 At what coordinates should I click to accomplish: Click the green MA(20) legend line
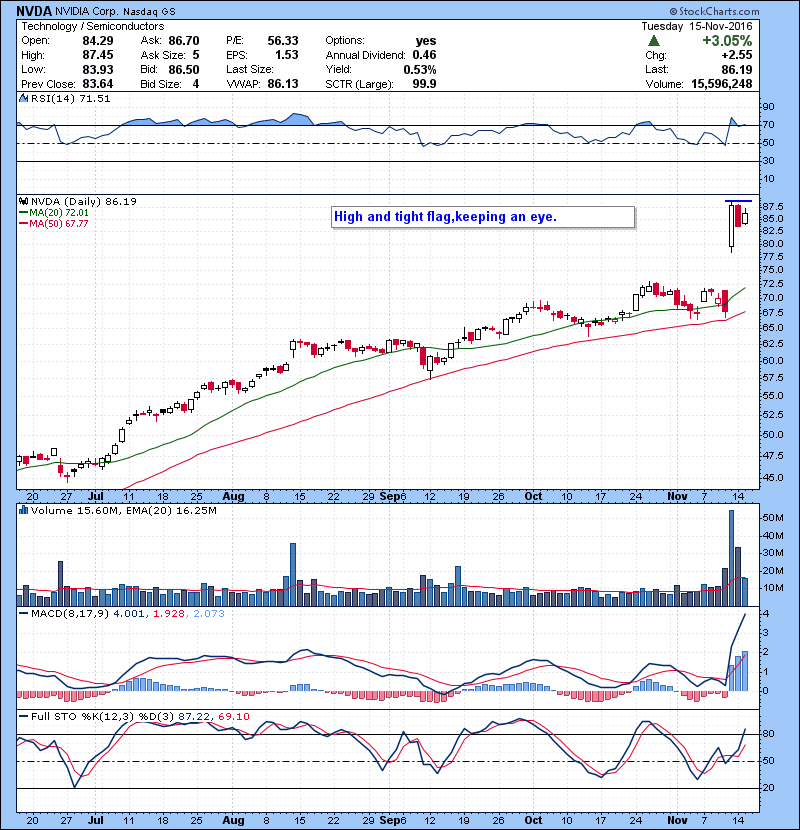click(x=24, y=212)
